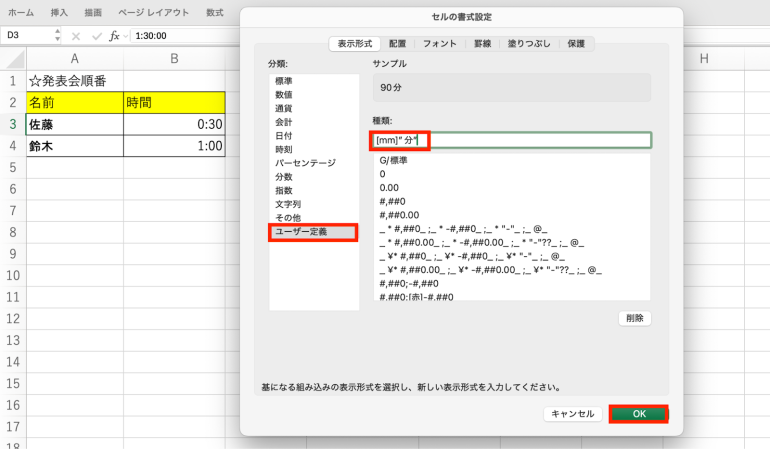Select column A header
This screenshot has height=449, width=770.
click(x=75, y=59)
